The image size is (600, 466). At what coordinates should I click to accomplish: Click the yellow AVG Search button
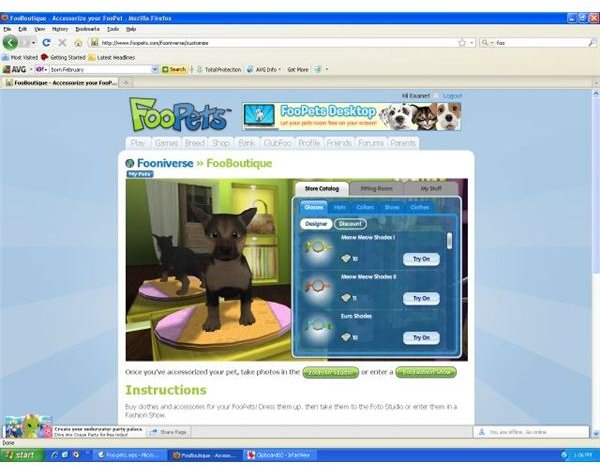(174, 69)
